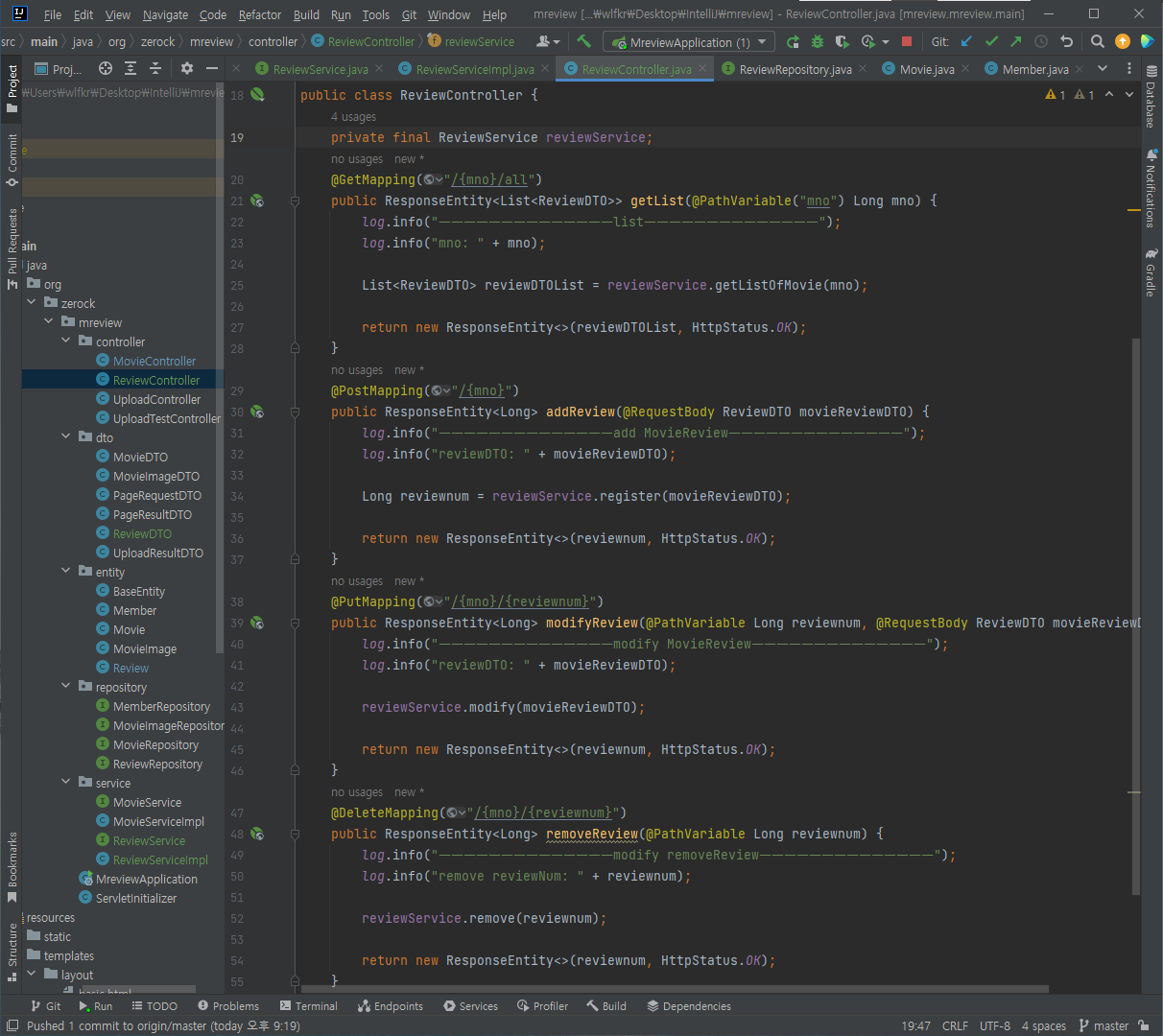
Task: Click the red Stop button
Action: coord(907,41)
